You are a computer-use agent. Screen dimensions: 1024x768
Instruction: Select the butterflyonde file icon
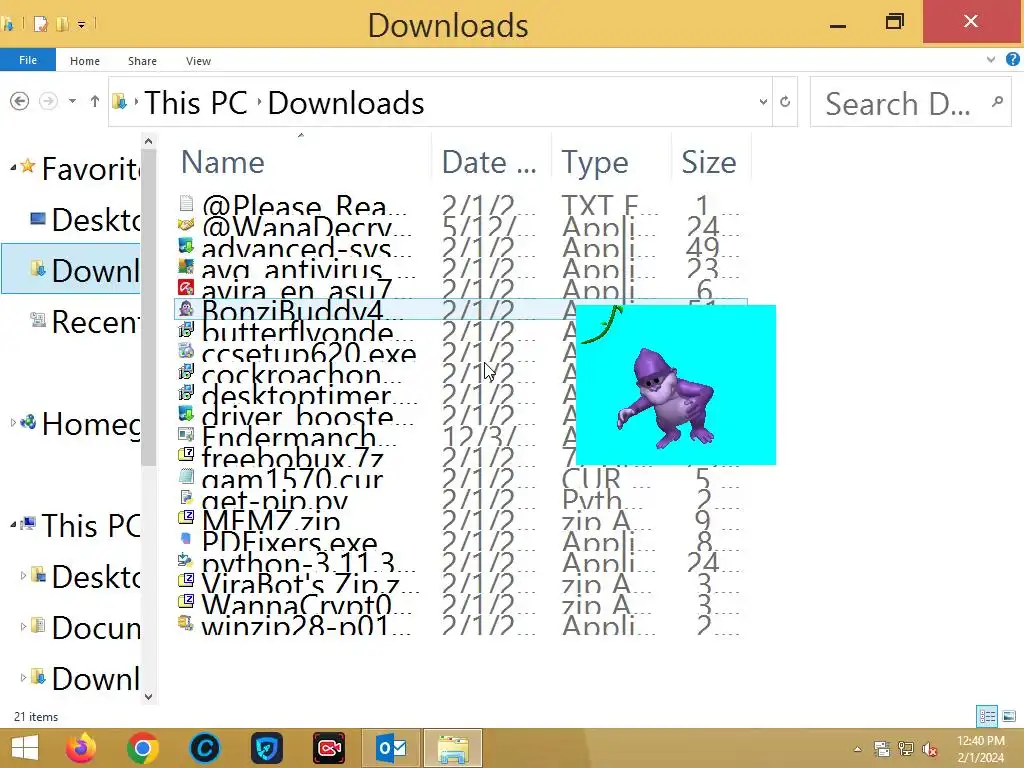[186, 330]
